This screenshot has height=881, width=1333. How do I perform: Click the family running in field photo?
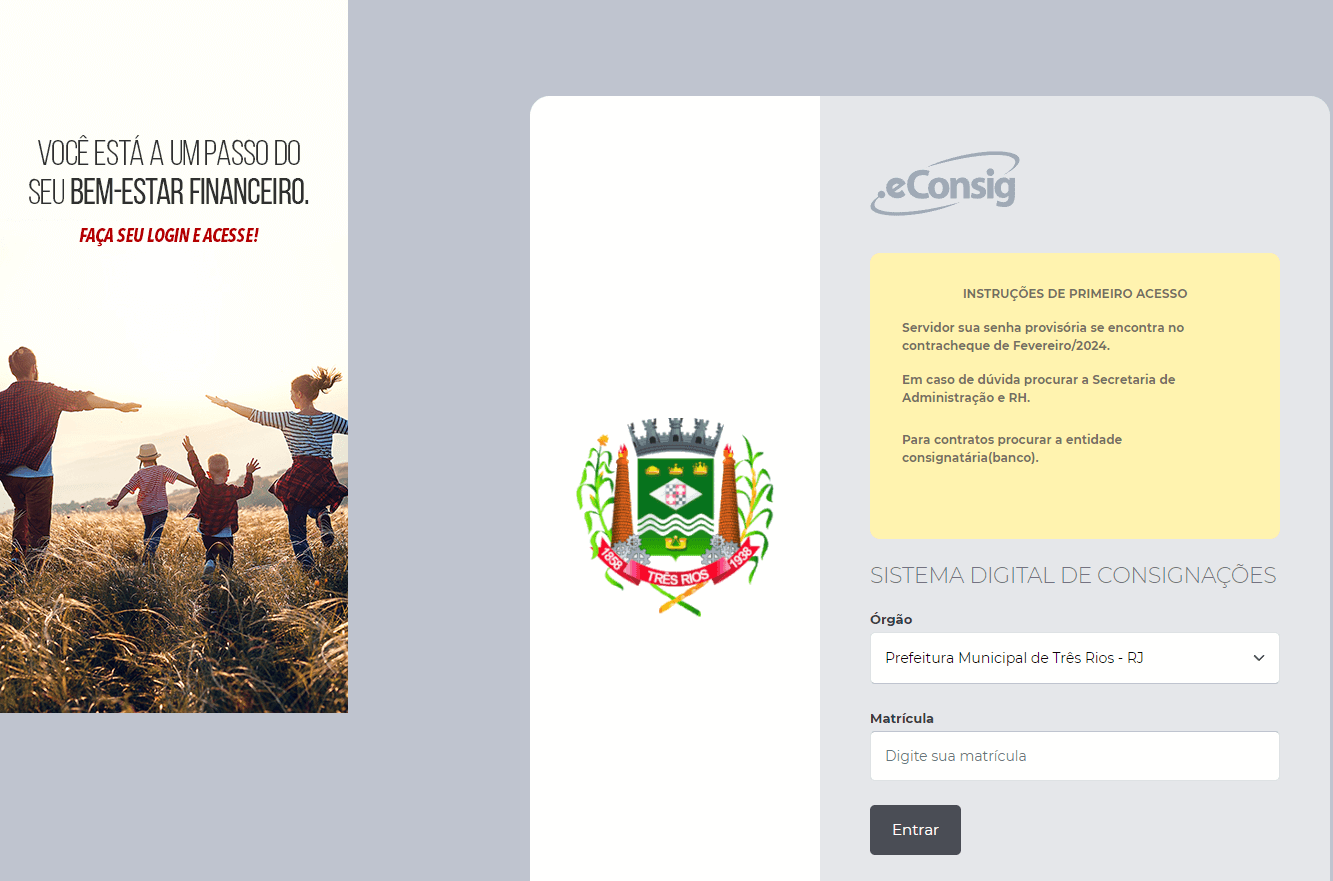(x=174, y=530)
